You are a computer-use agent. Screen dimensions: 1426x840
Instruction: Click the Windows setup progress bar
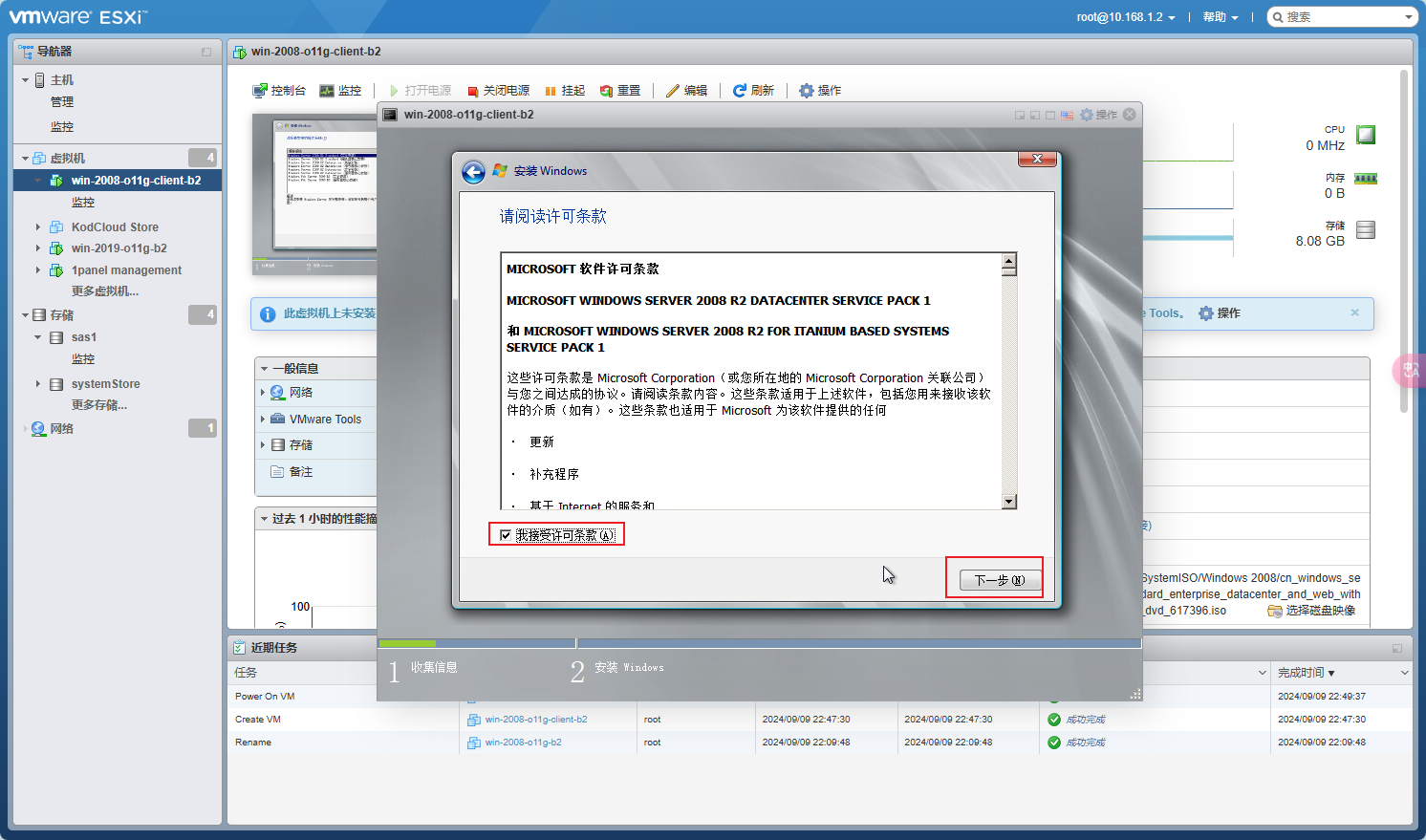click(760, 644)
